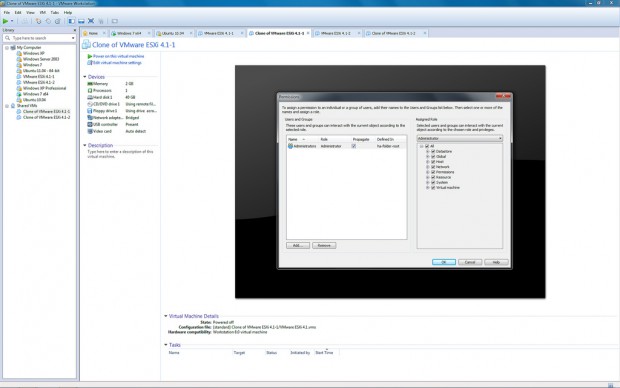Image resolution: width=620 pixels, height=388 pixels.
Task: Collapse the Virtual Machine Details section
Action: point(166,316)
